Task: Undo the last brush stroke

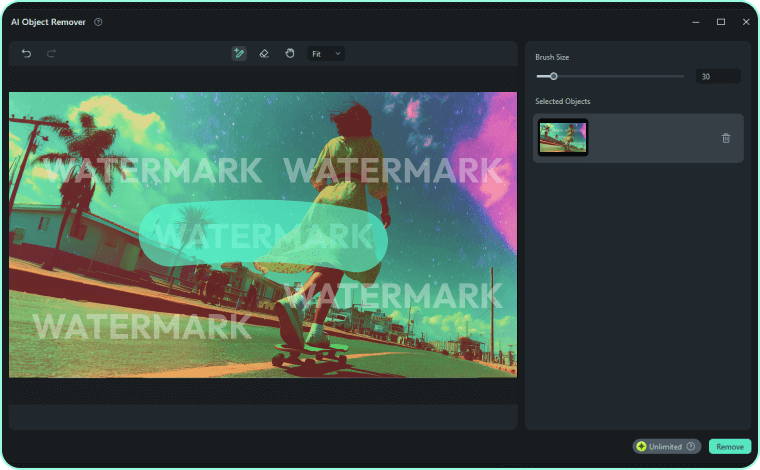Action: click(x=27, y=53)
